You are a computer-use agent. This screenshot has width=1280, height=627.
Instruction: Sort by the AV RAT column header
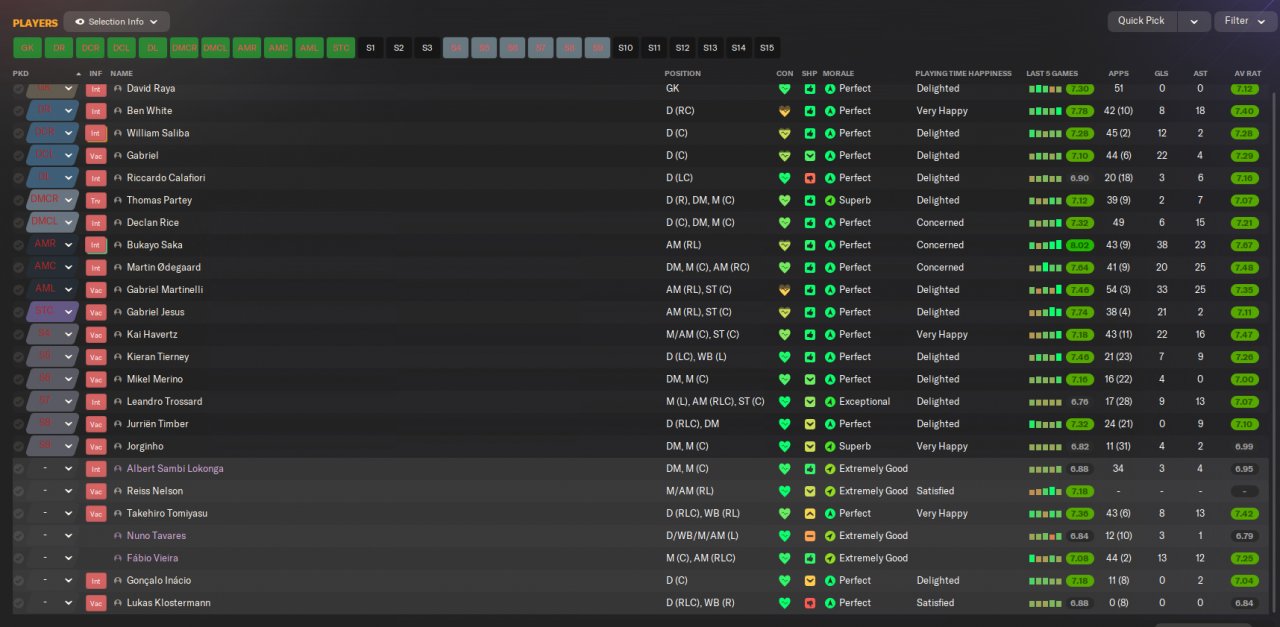(x=1247, y=74)
